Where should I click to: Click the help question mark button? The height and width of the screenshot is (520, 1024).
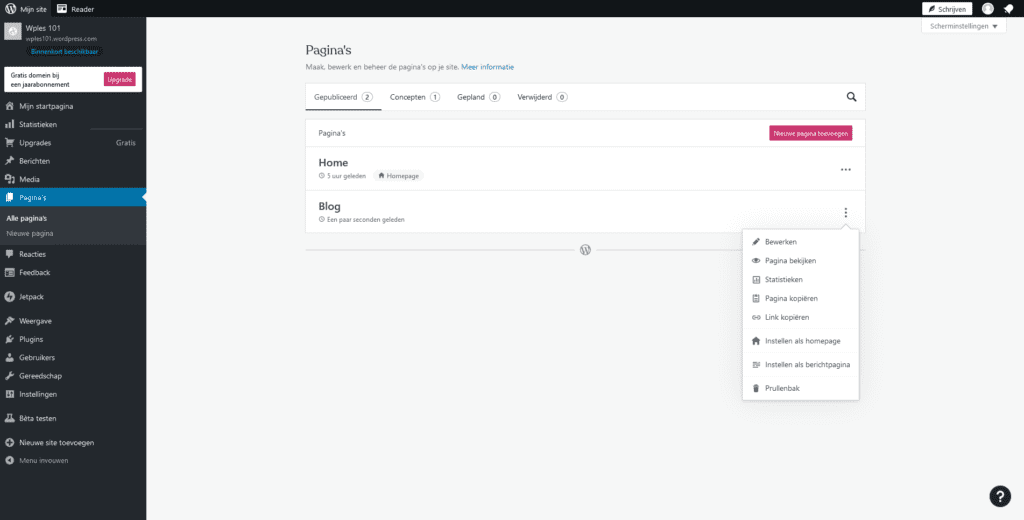tap(1000, 496)
